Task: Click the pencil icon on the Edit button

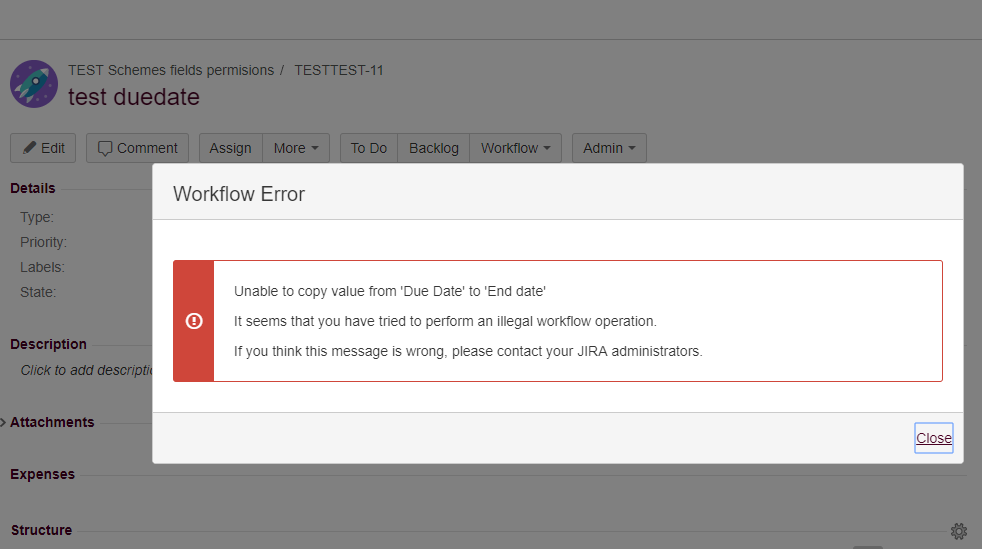Action: click(29, 148)
